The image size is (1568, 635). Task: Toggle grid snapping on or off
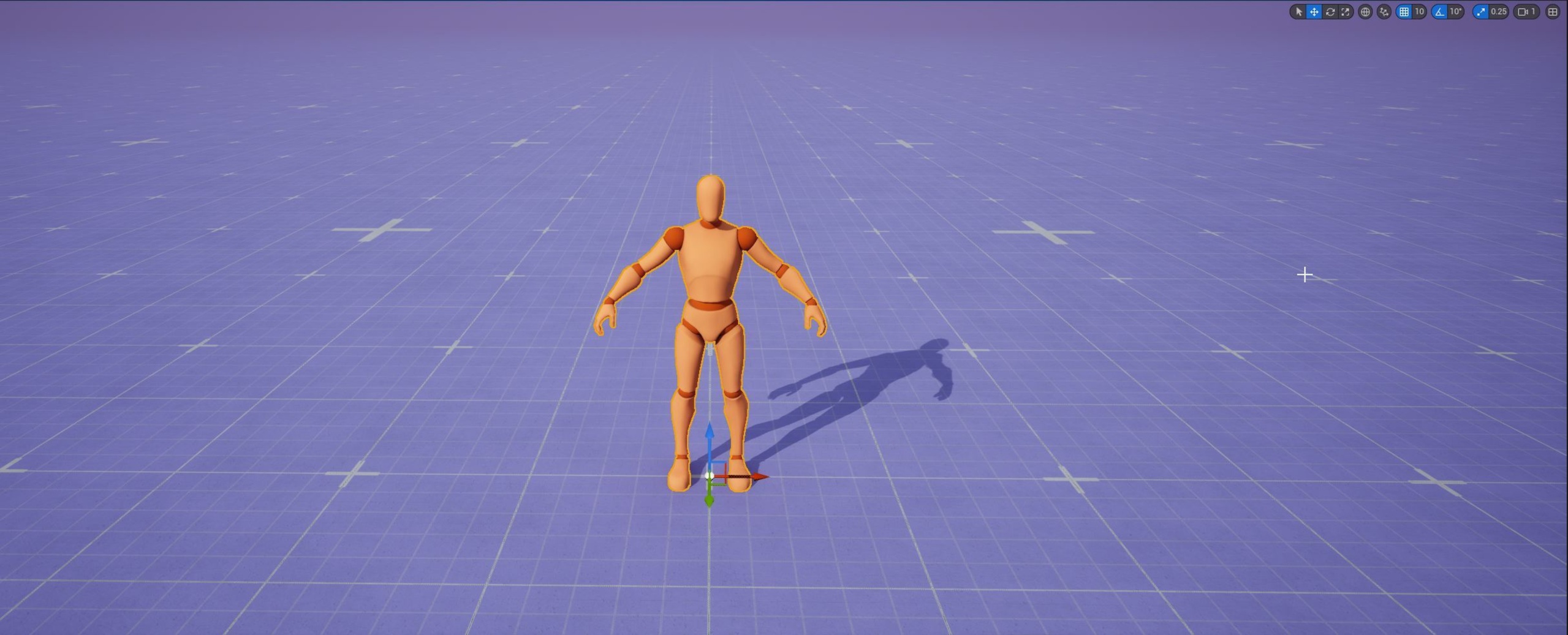tap(1404, 12)
